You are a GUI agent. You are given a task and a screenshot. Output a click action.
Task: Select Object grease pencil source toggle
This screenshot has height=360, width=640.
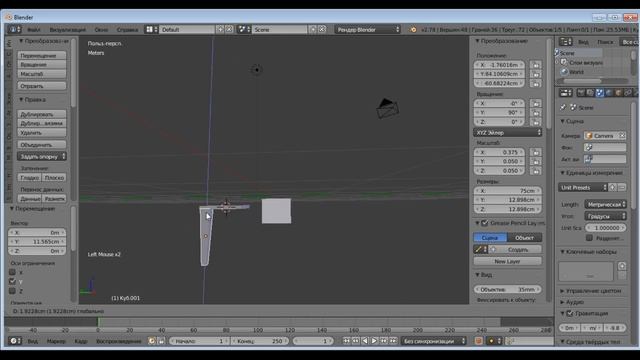point(524,238)
